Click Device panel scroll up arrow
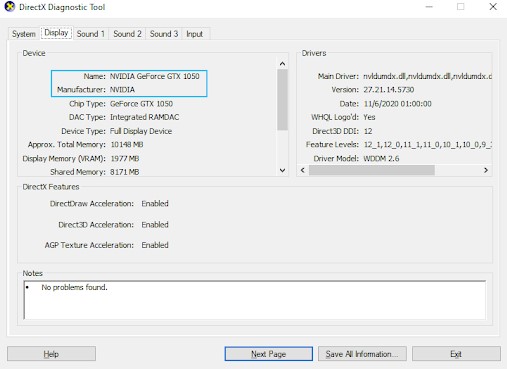 pos(282,64)
